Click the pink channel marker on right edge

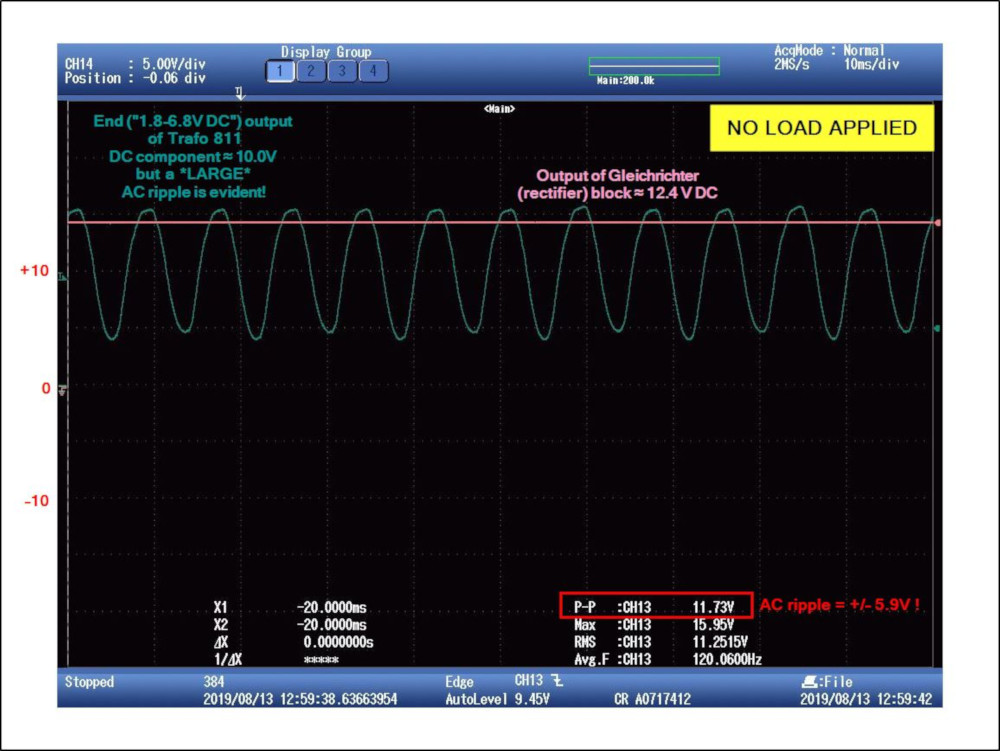[x=937, y=222]
